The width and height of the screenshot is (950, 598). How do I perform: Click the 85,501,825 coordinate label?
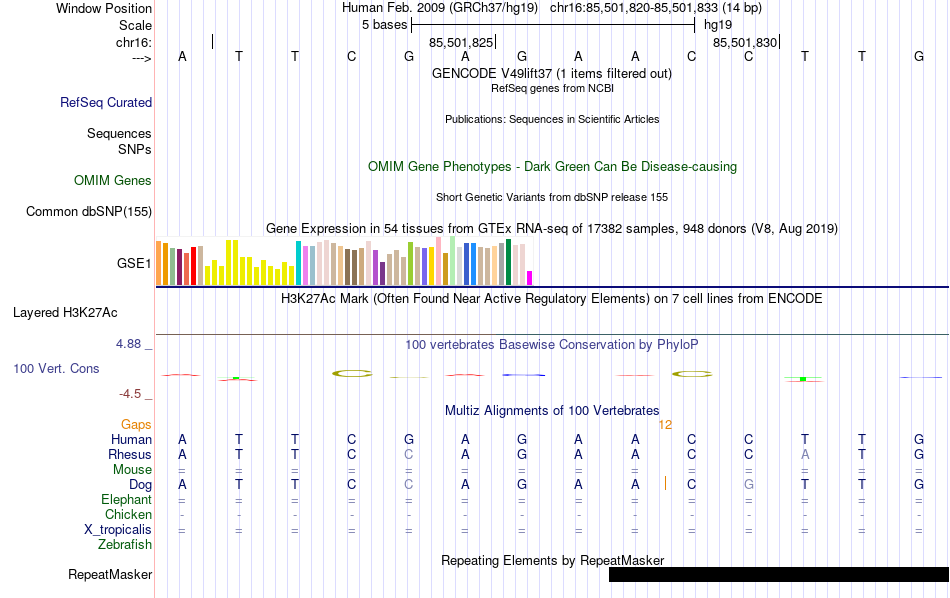coord(461,42)
